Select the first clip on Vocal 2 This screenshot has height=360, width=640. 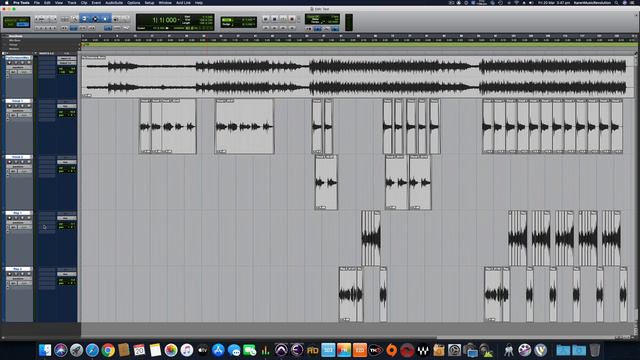coord(326,182)
